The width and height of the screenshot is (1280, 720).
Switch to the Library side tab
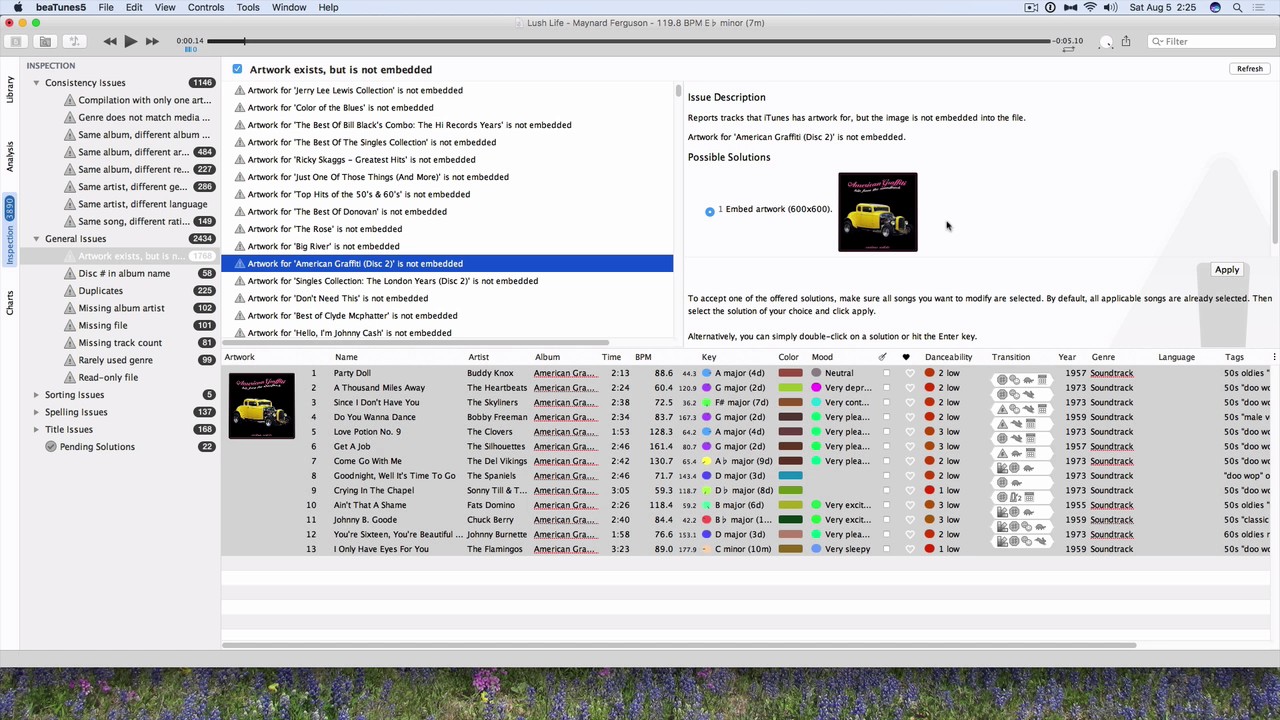[x=10, y=88]
